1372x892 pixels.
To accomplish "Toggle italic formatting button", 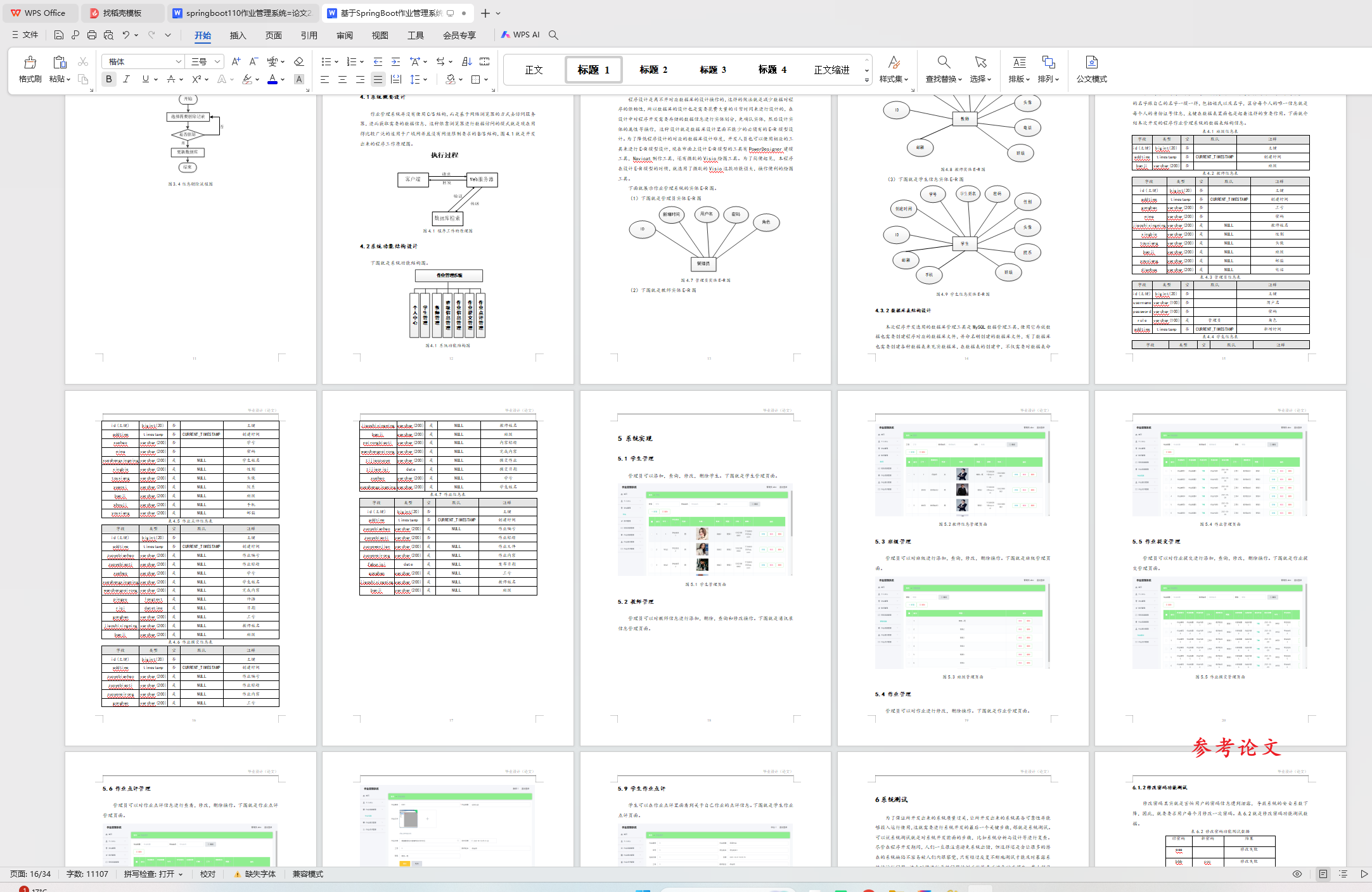I will [x=127, y=79].
